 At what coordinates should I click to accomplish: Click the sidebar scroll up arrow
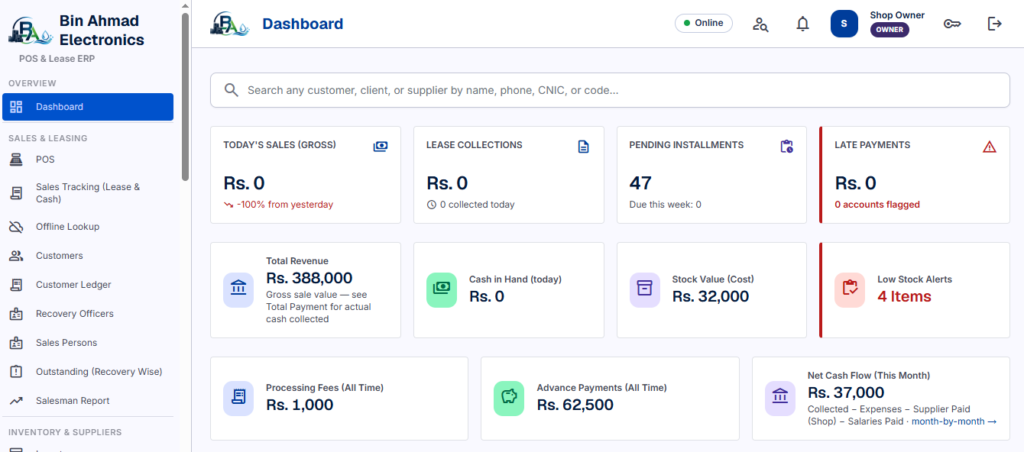[x=185, y=6]
